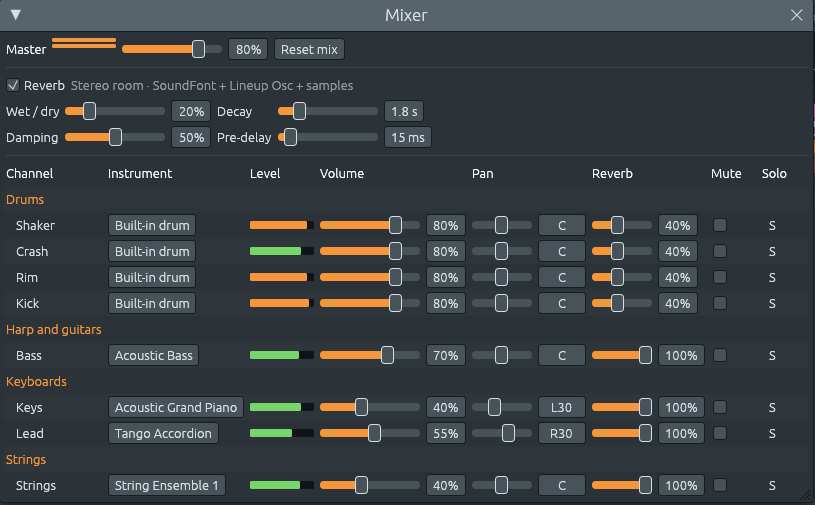Viewport: 815px width, 505px height.
Task: Adjust the Keys pan slider
Action: 502,407
